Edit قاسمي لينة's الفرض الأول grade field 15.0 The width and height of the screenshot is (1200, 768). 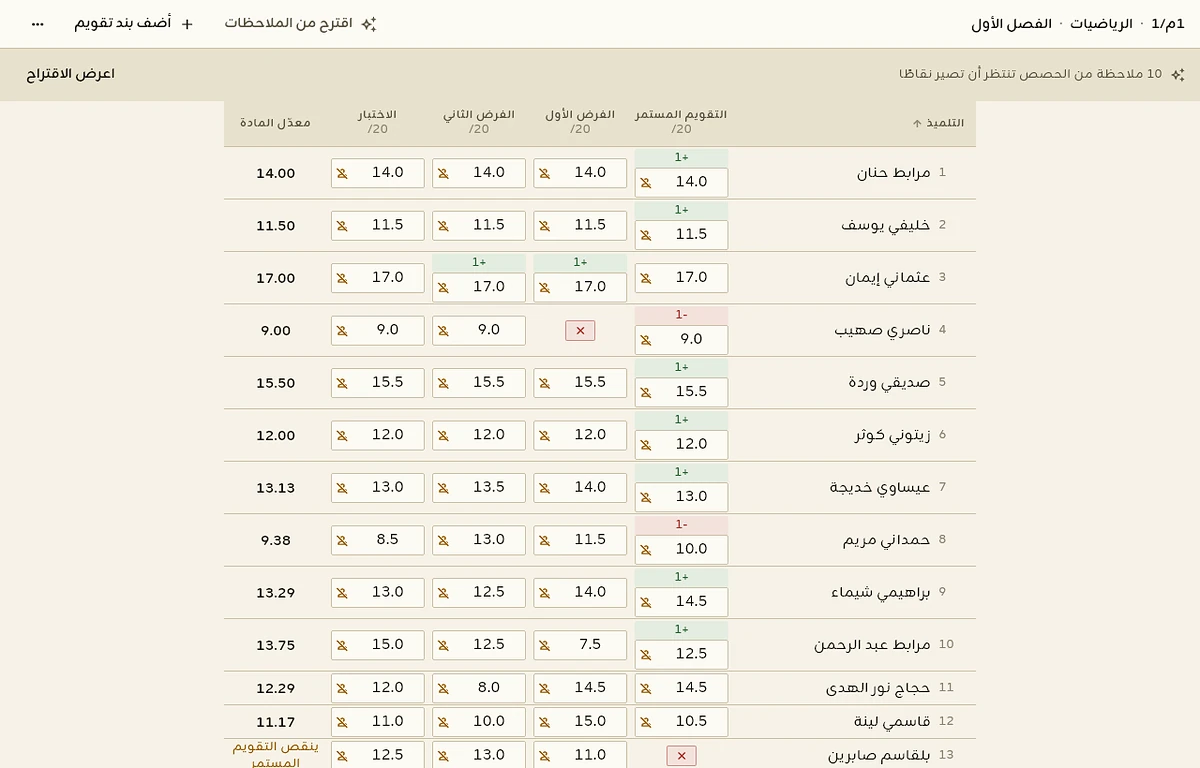580,721
